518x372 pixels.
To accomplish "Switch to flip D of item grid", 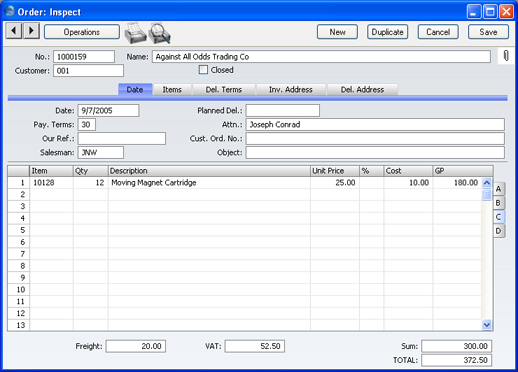I will (x=499, y=231).
